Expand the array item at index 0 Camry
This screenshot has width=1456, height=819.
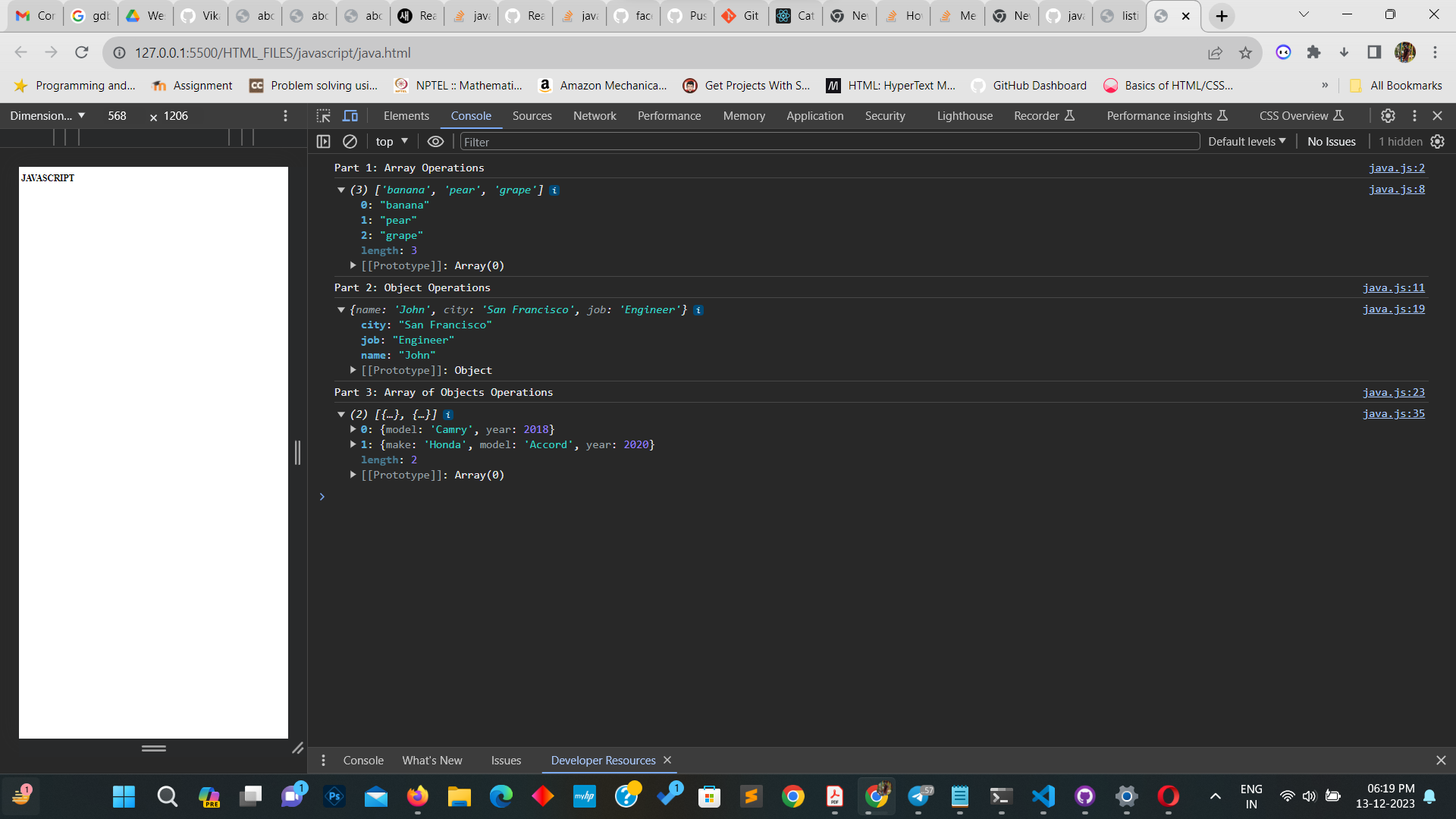point(353,429)
